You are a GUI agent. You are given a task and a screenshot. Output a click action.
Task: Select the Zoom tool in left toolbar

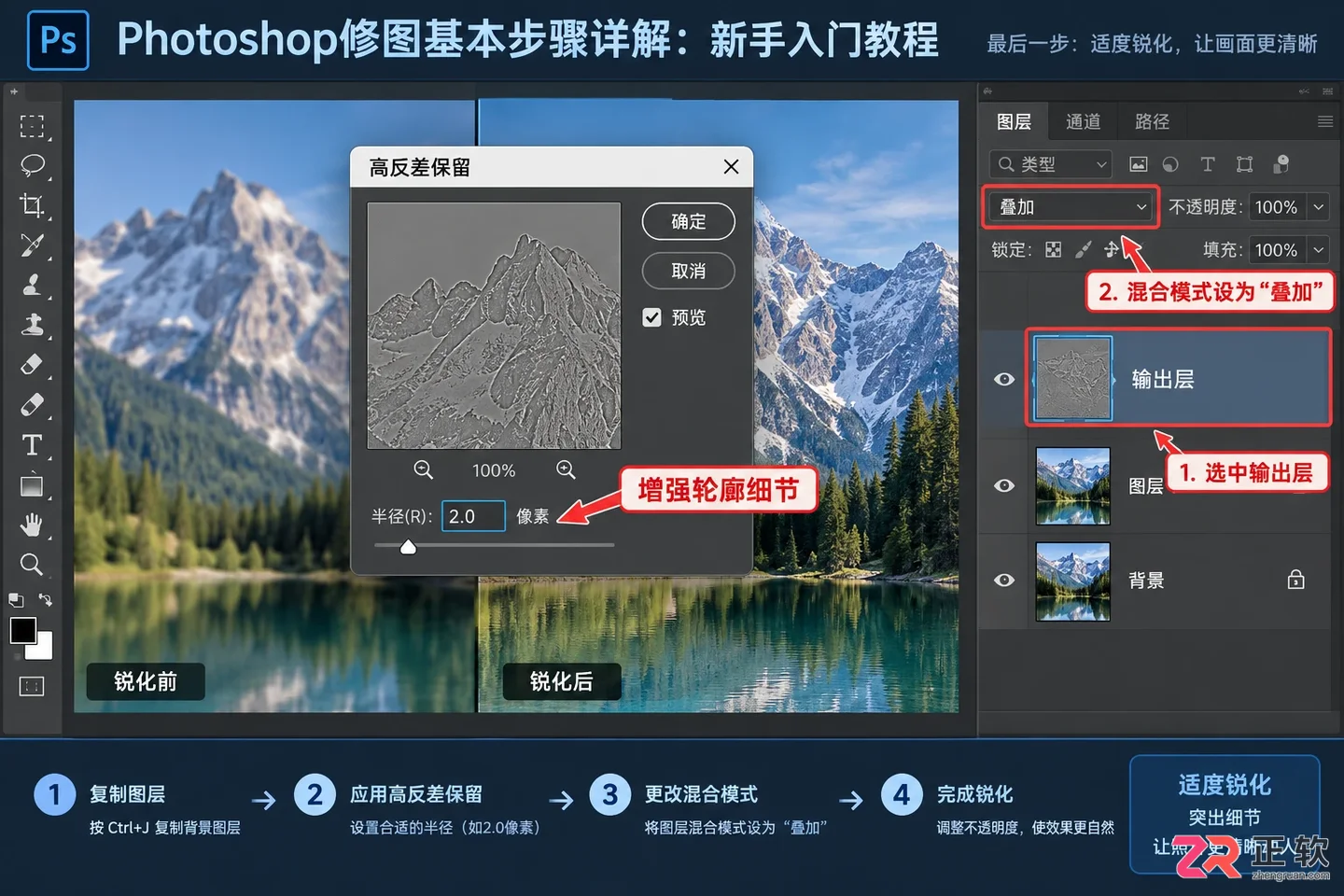32,565
